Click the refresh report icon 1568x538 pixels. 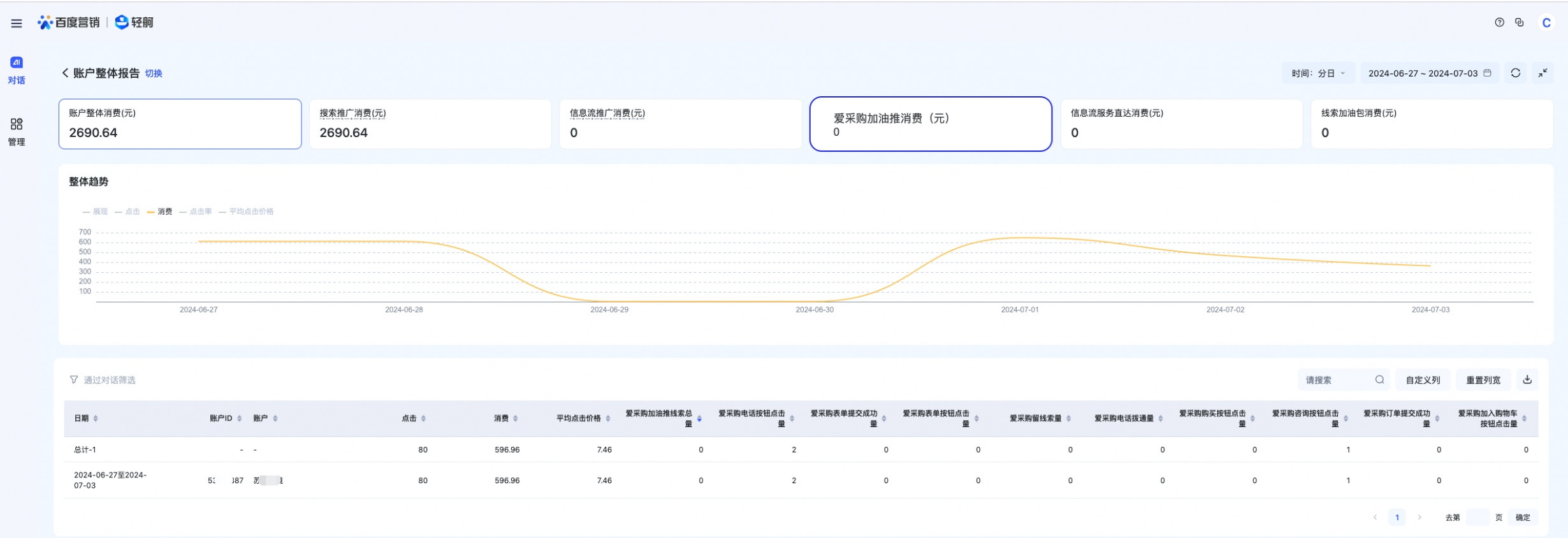(x=1516, y=73)
